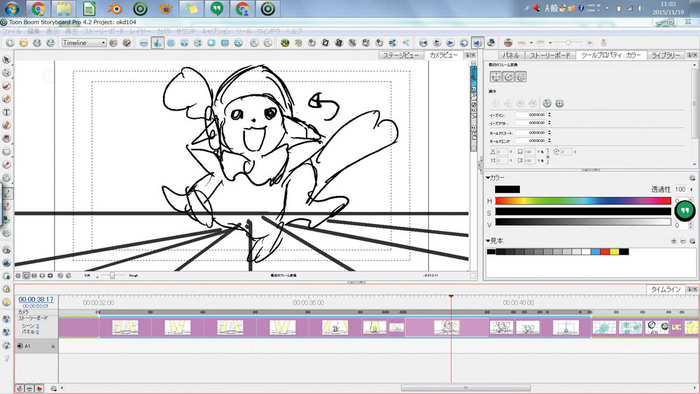The height and width of the screenshot is (394, 700).
Task: Toggle loop playback in toolbar
Action: [x=464, y=43]
